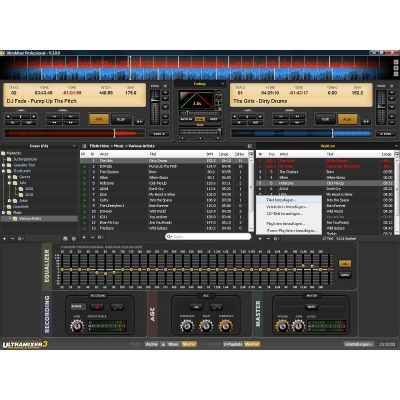Click the right deck CUE button

[x=325, y=119]
